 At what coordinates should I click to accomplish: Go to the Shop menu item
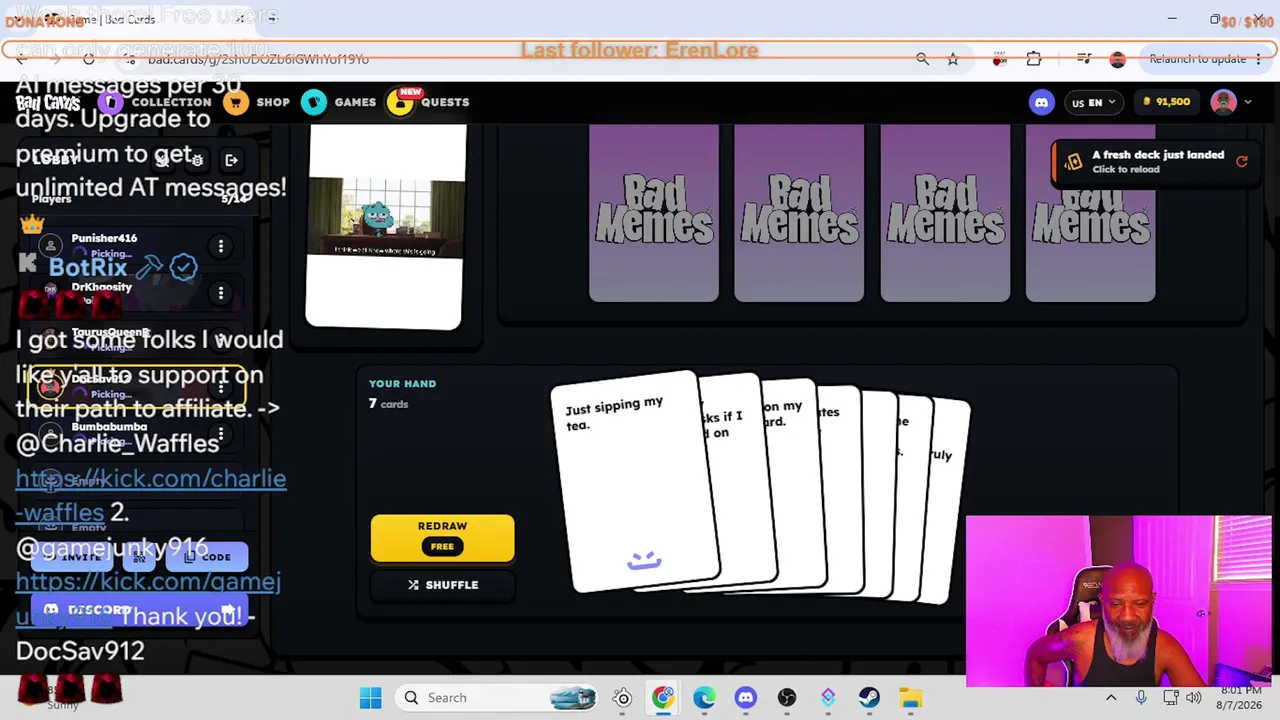tap(272, 102)
